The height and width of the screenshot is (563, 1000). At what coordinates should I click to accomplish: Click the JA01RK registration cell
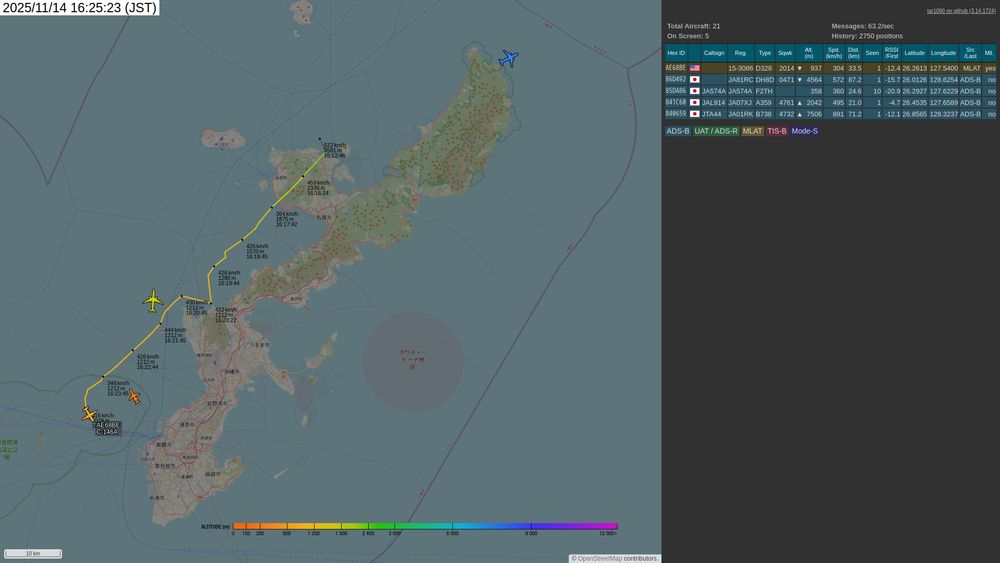[740, 114]
